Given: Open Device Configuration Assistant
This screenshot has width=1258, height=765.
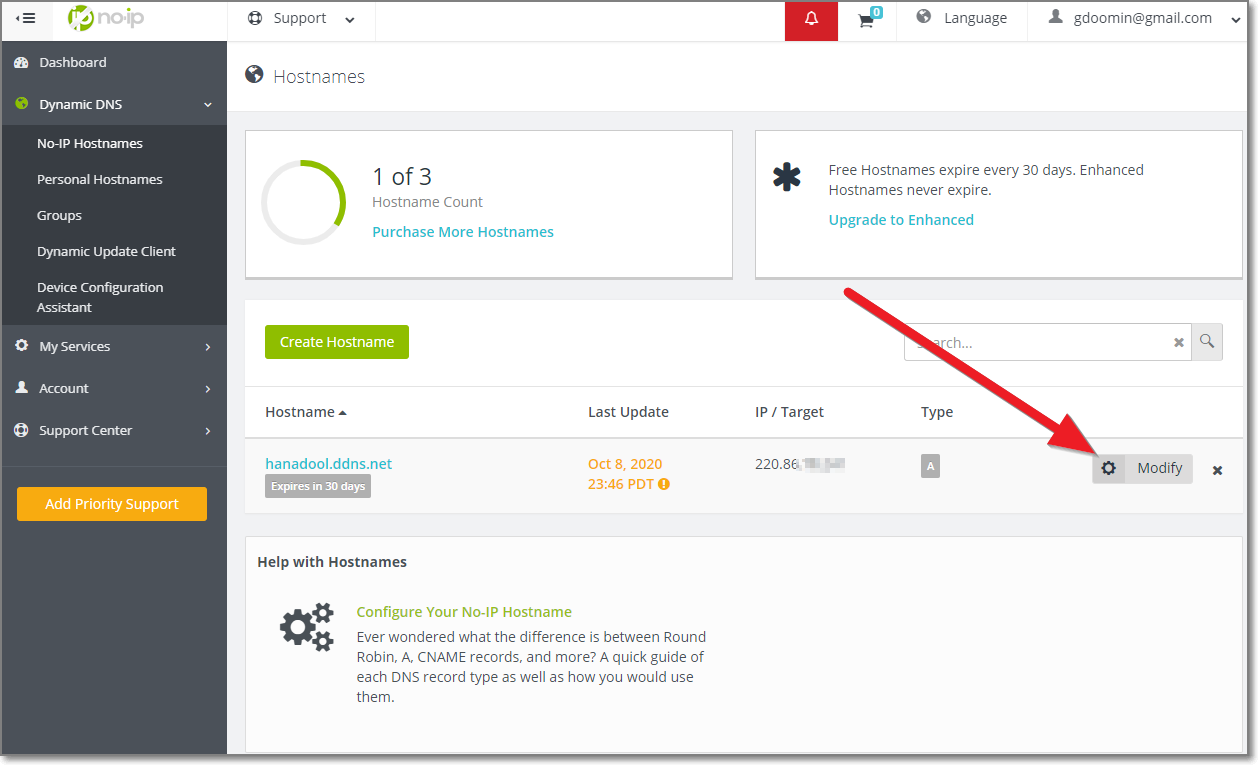Looking at the screenshot, I should (100, 297).
